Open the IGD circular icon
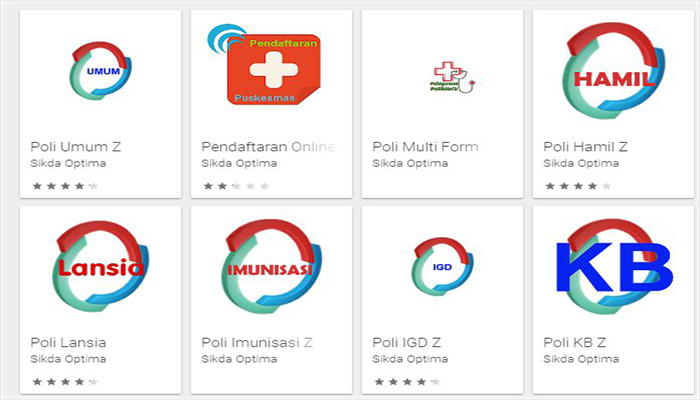 442,267
